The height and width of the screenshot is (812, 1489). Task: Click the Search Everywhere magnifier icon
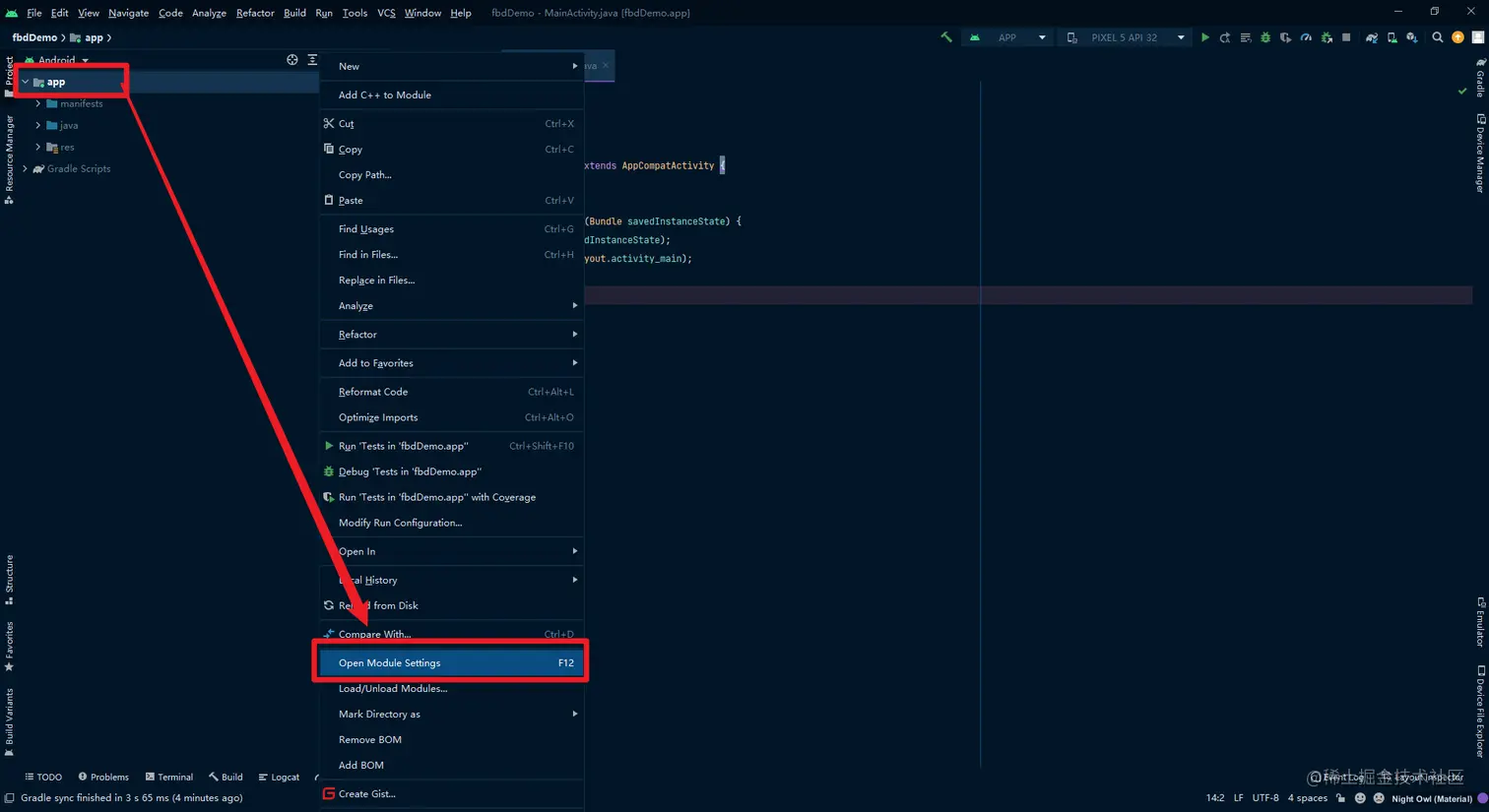point(1437,37)
